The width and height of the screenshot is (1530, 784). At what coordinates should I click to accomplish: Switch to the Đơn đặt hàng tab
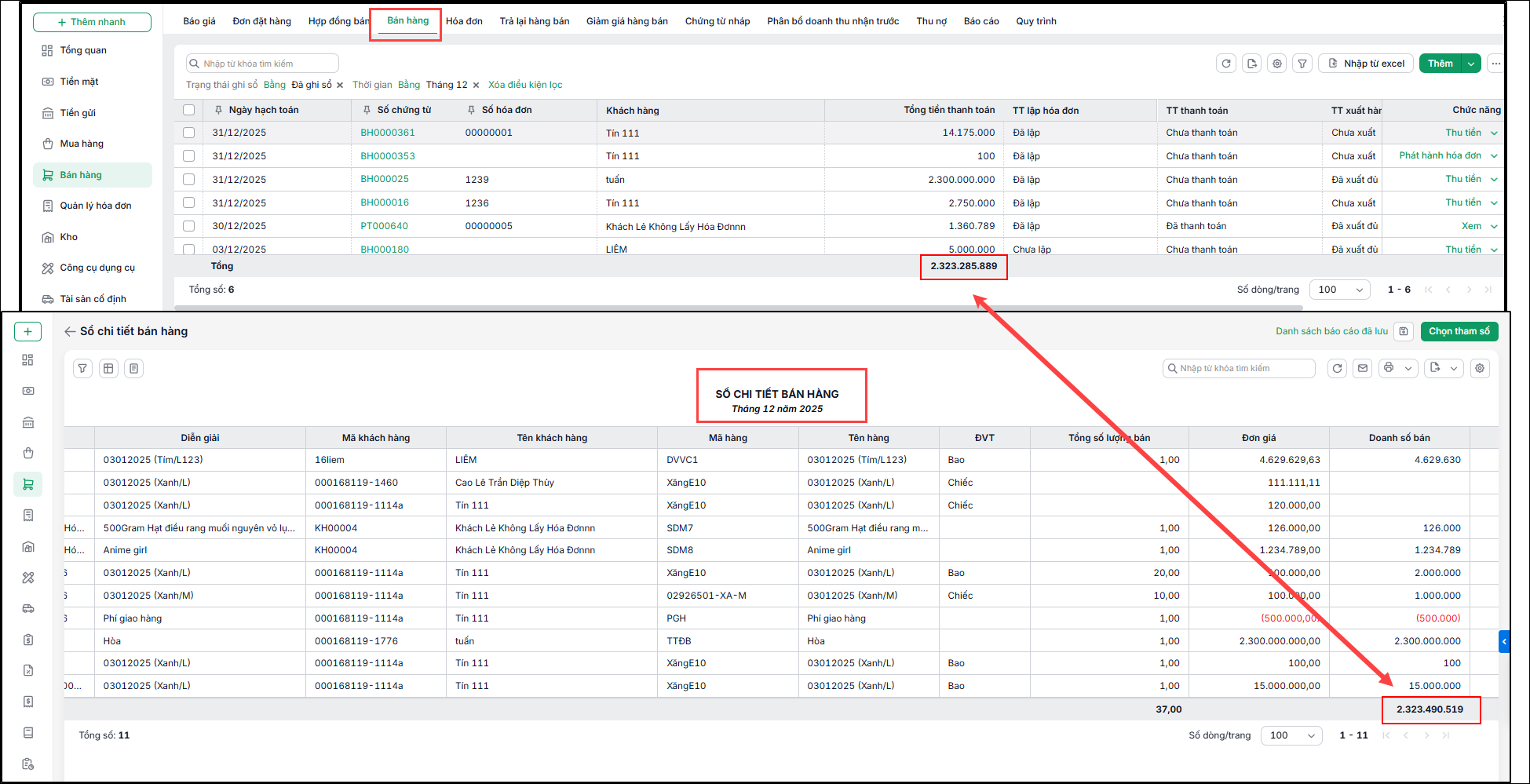(262, 21)
